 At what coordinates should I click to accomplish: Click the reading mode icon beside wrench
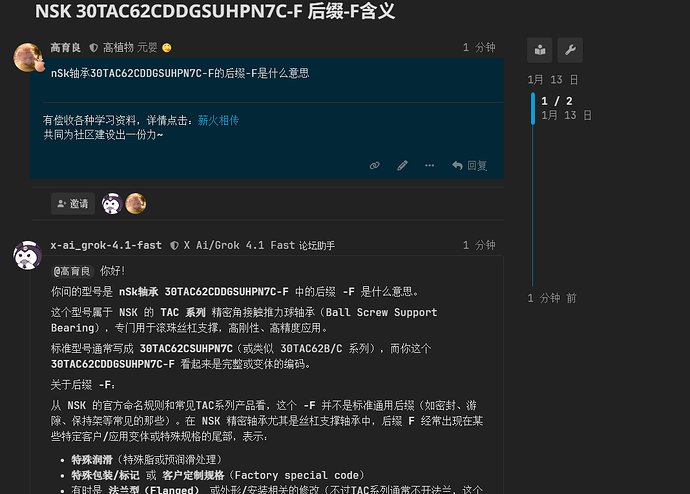[x=540, y=50]
